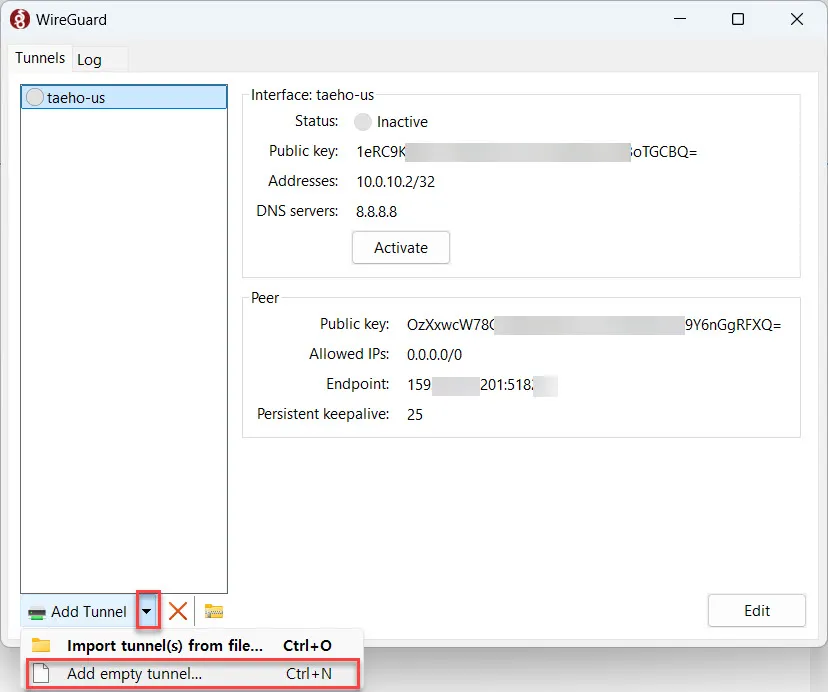Click the Inactive status text

coord(402,122)
